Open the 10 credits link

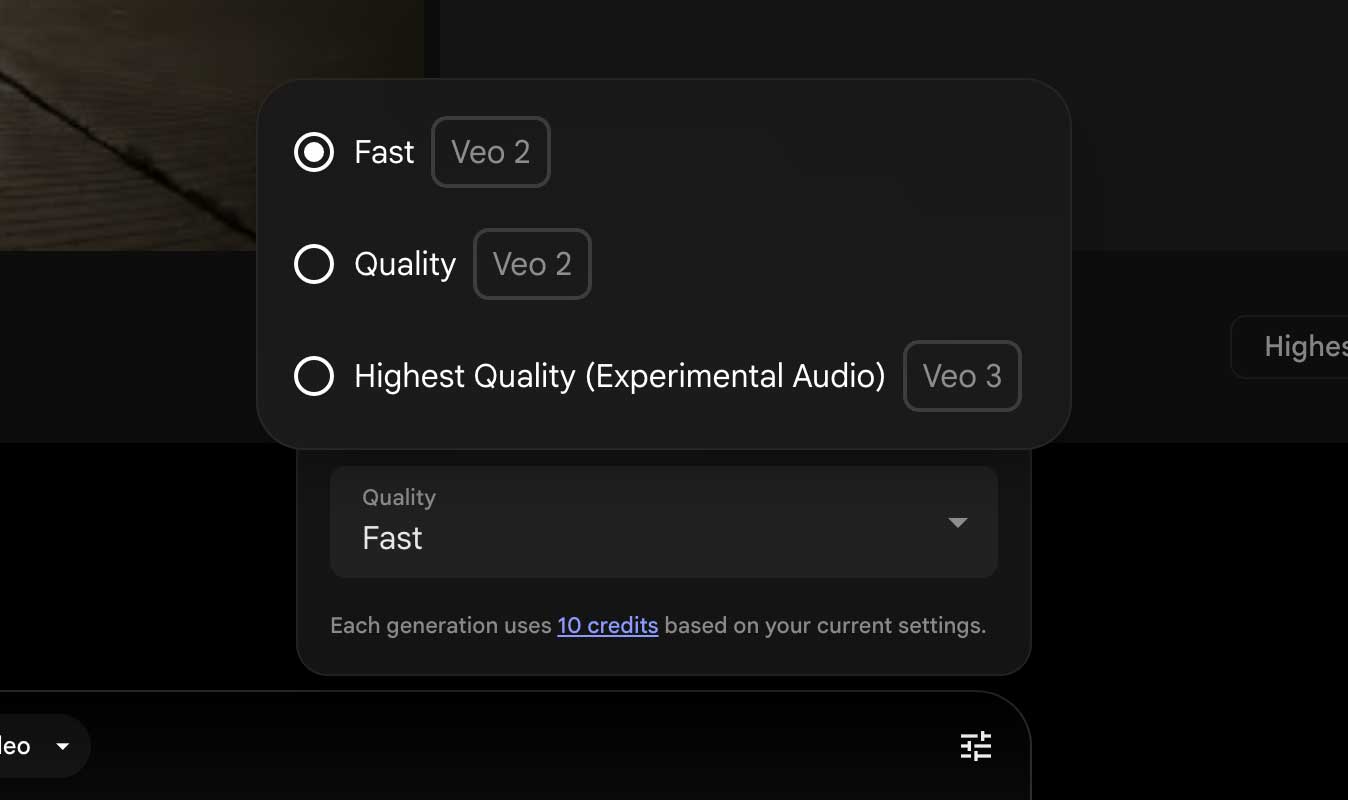coord(608,626)
